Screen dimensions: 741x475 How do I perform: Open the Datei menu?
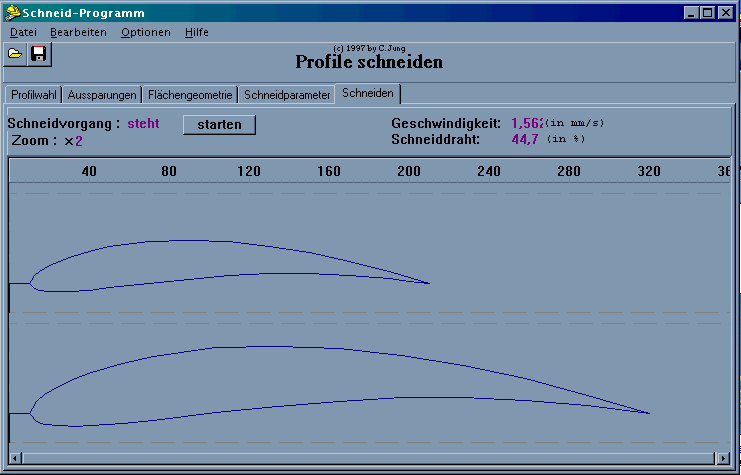click(23, 32)
